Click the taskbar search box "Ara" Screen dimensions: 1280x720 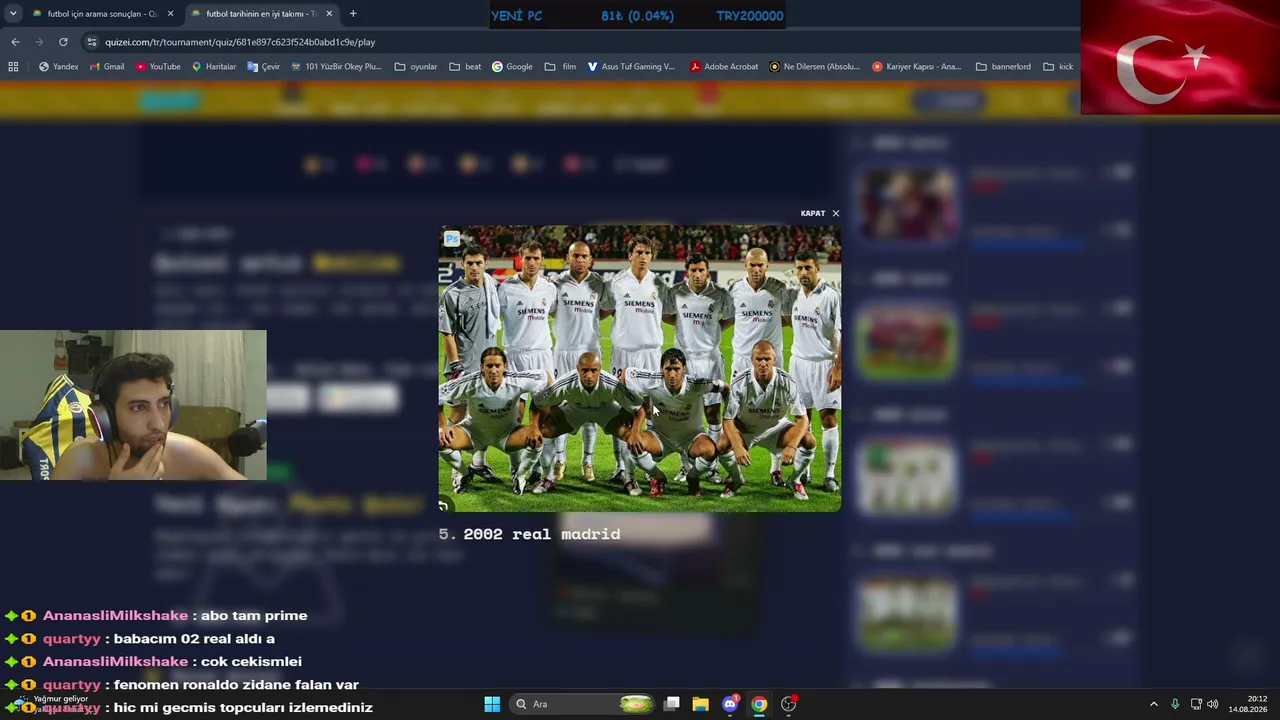pos(583,704)
